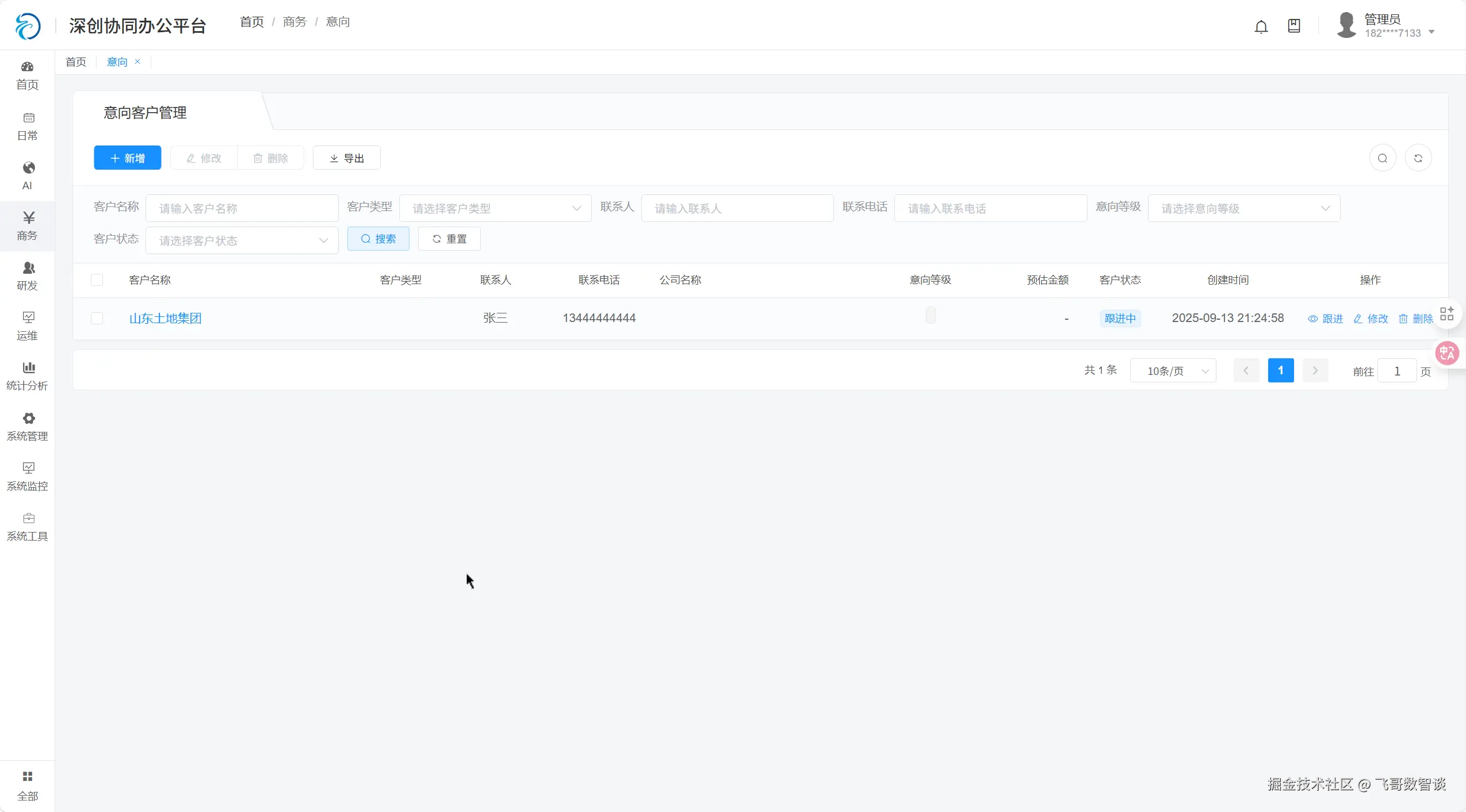The image size is (1466, 812).
Task: Check the select-all header checkbox
Action: tap(97, 280)
